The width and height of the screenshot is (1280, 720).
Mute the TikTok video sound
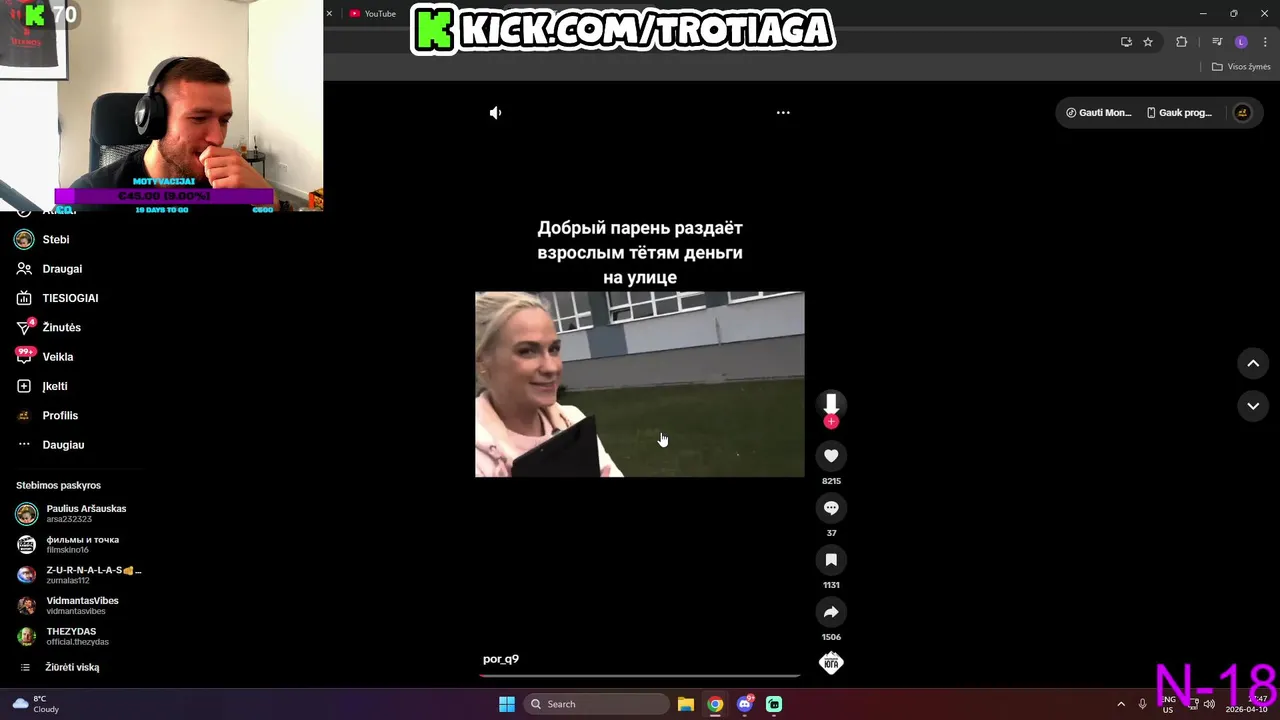pos(495,113)
